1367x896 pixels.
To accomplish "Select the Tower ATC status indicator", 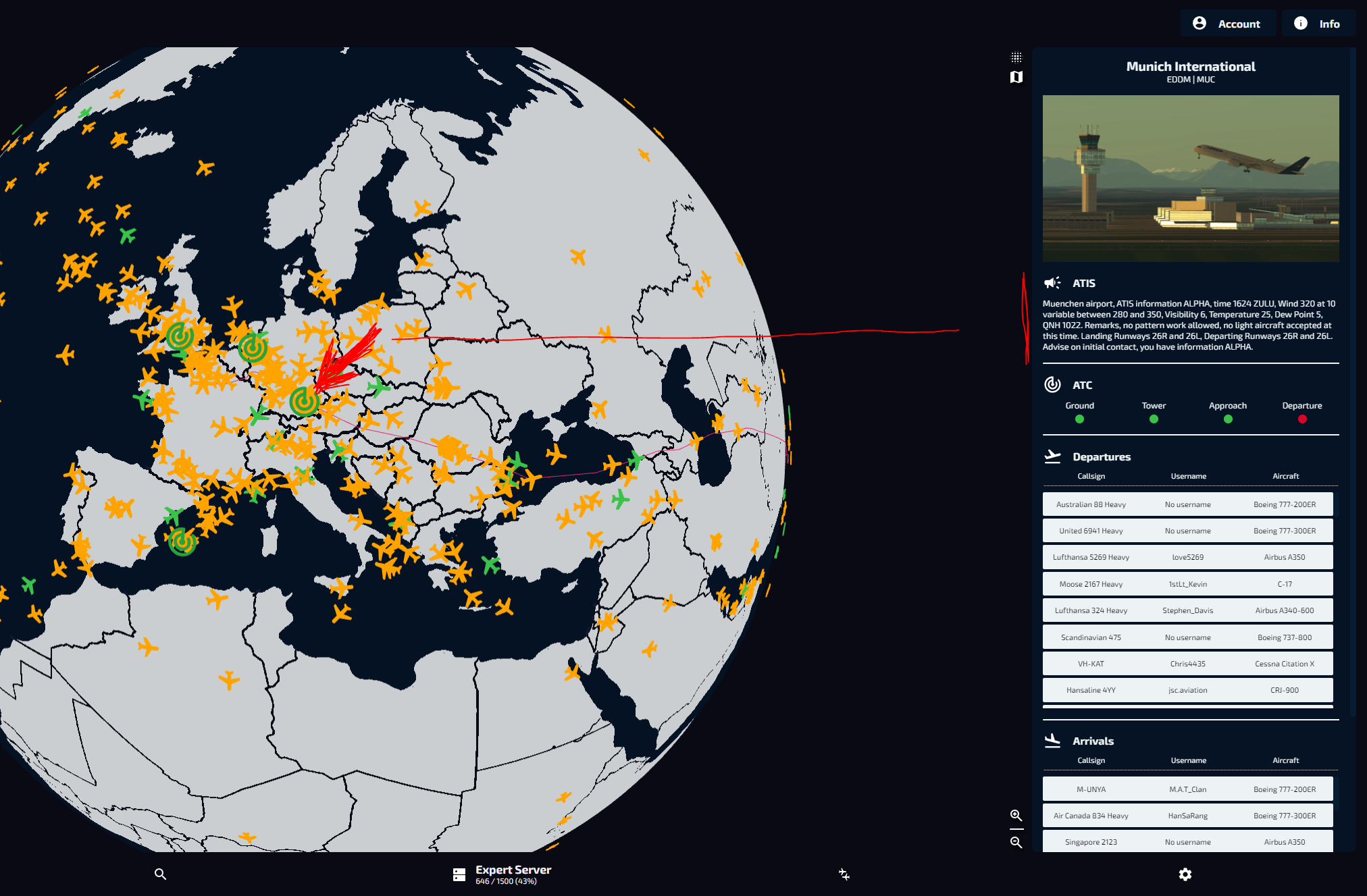I will coord(1154,419).
